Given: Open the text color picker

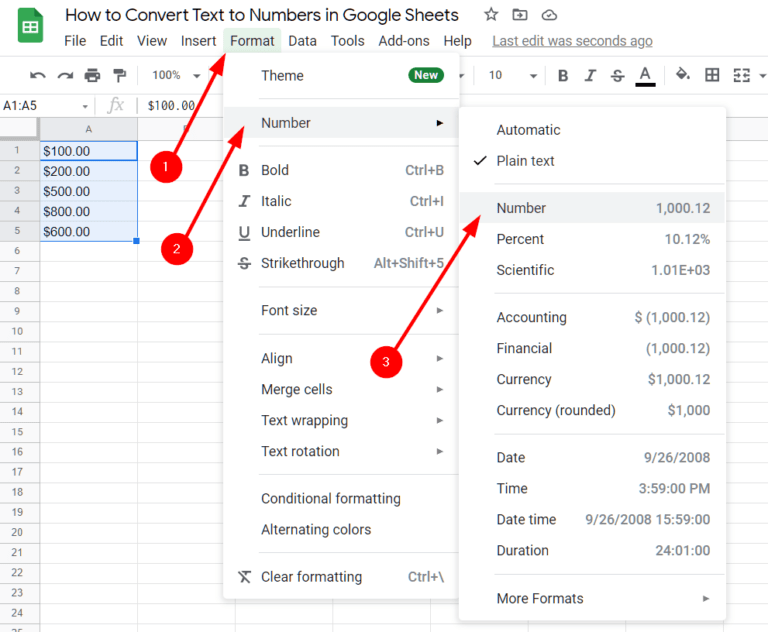Looking at the screenshot, I should pyautogui.click(x=645, y=75).
